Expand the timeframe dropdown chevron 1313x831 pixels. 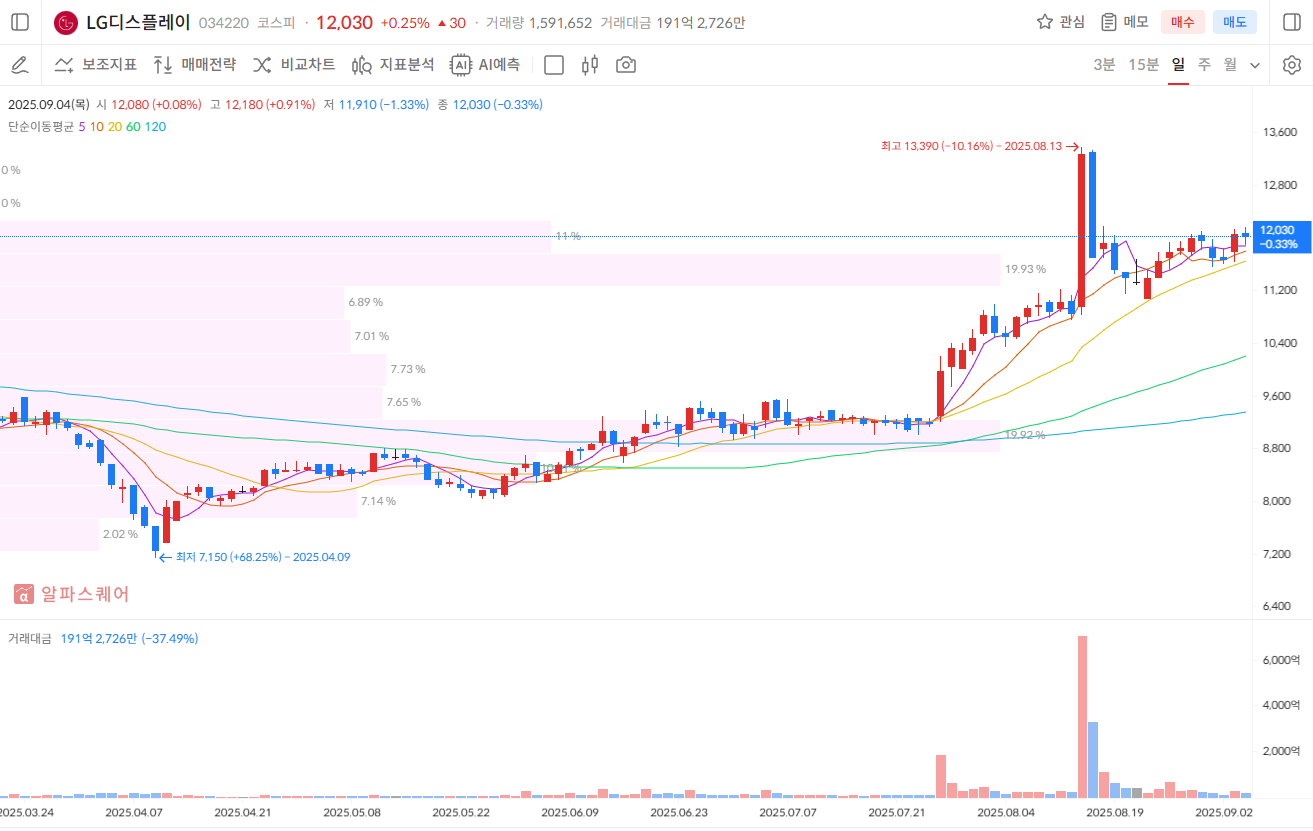[x=1256, y=66]
